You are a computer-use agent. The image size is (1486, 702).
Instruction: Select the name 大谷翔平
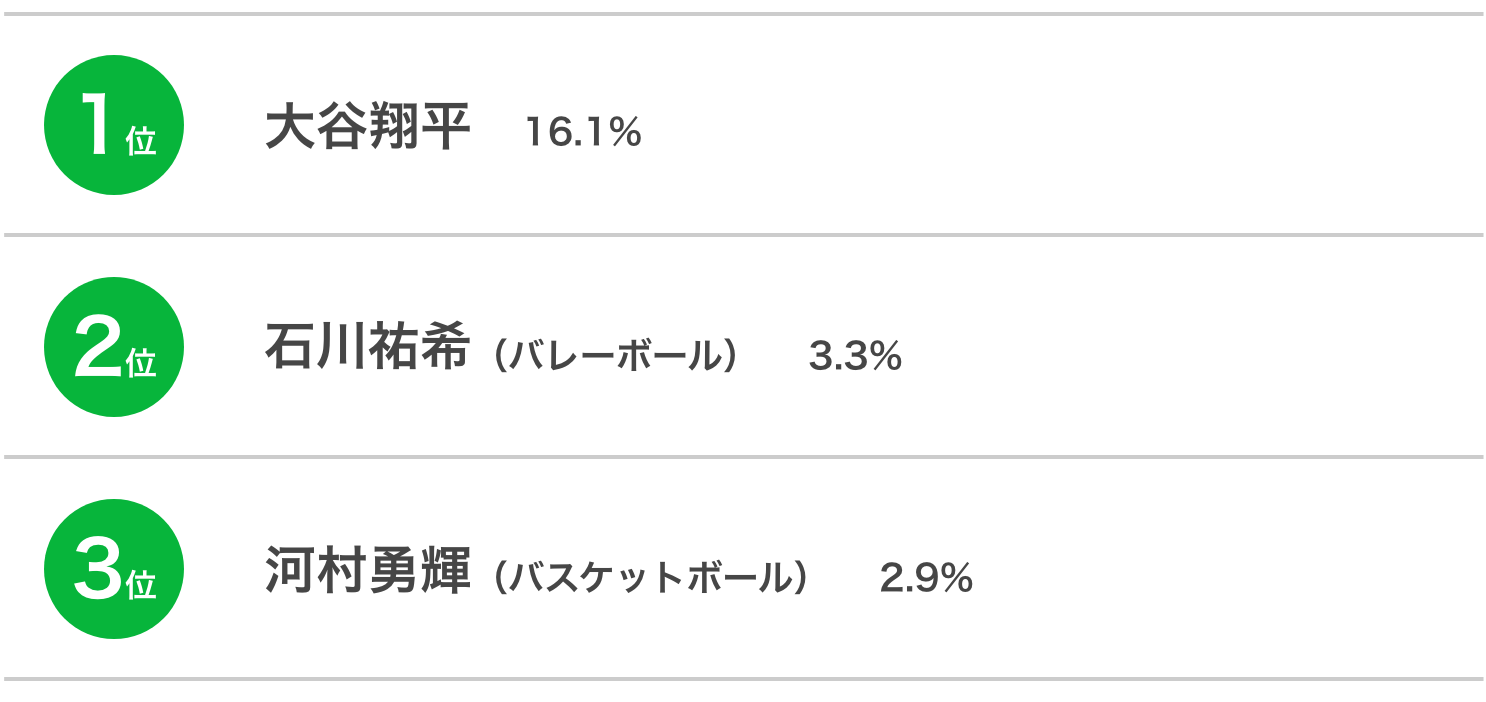368,130
